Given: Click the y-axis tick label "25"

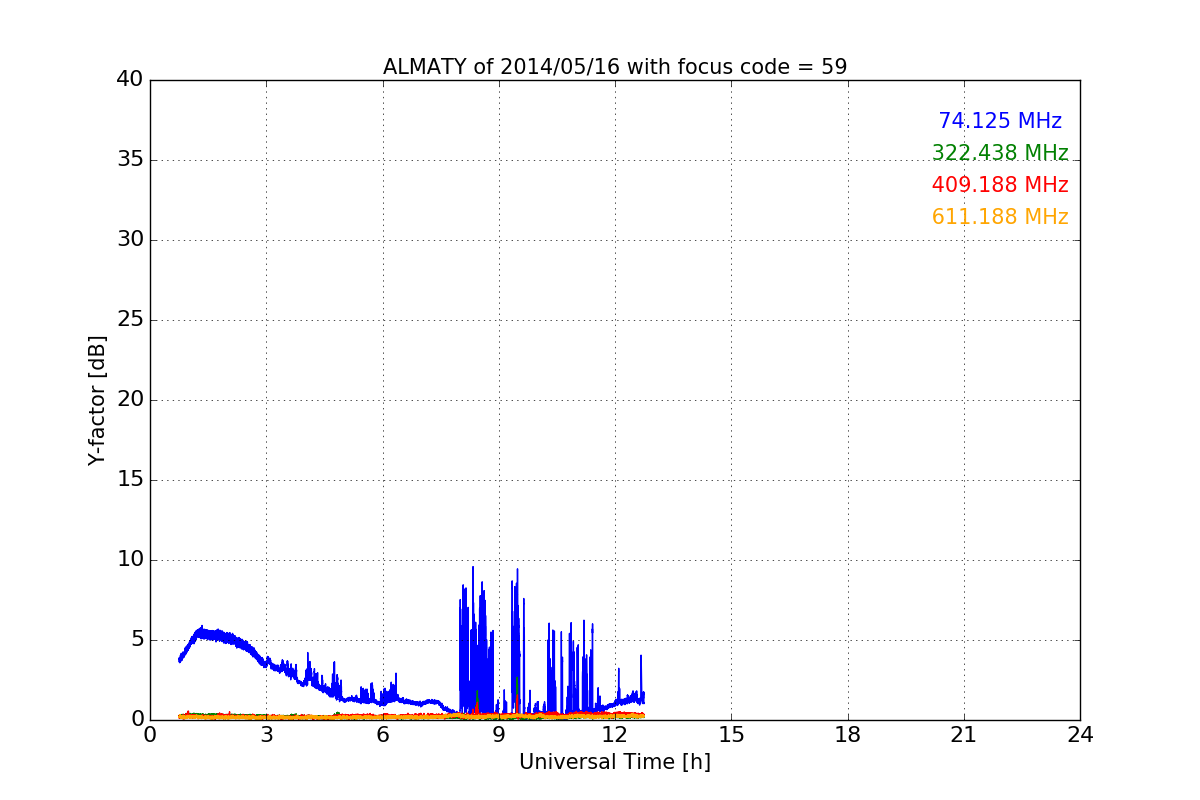Looking at the screenshot, I should [130, 320].
